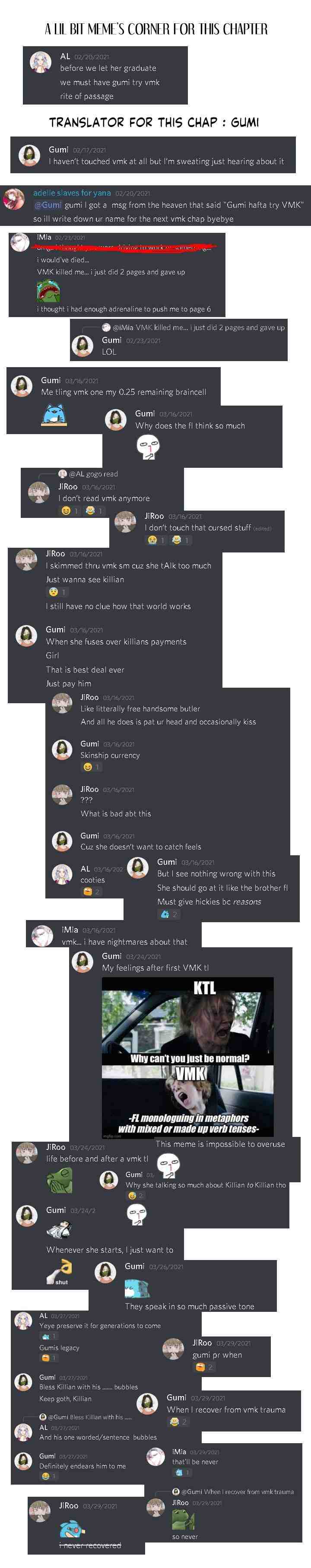Image resolution: width=311 pixels, height=1568 pixels.
Task: Open the KTL versus VMK meme image
Action: click(x=187, y=1057)
